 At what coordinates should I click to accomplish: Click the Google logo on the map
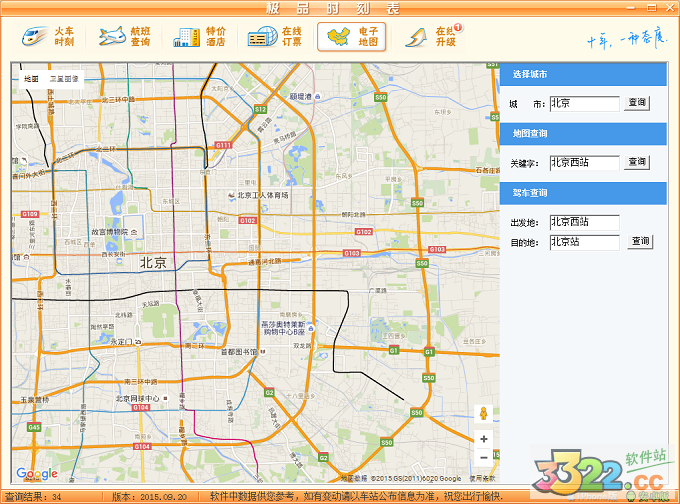click(37, 474)
